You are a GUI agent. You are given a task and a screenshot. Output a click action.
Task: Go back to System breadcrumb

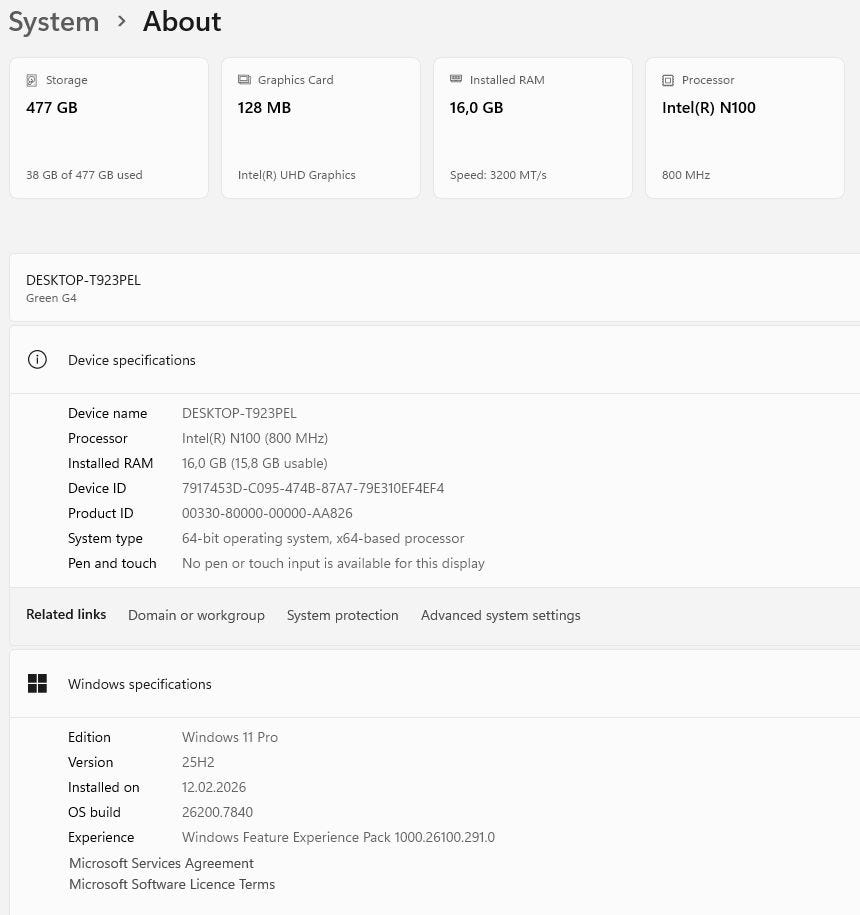tap(54, 22)
